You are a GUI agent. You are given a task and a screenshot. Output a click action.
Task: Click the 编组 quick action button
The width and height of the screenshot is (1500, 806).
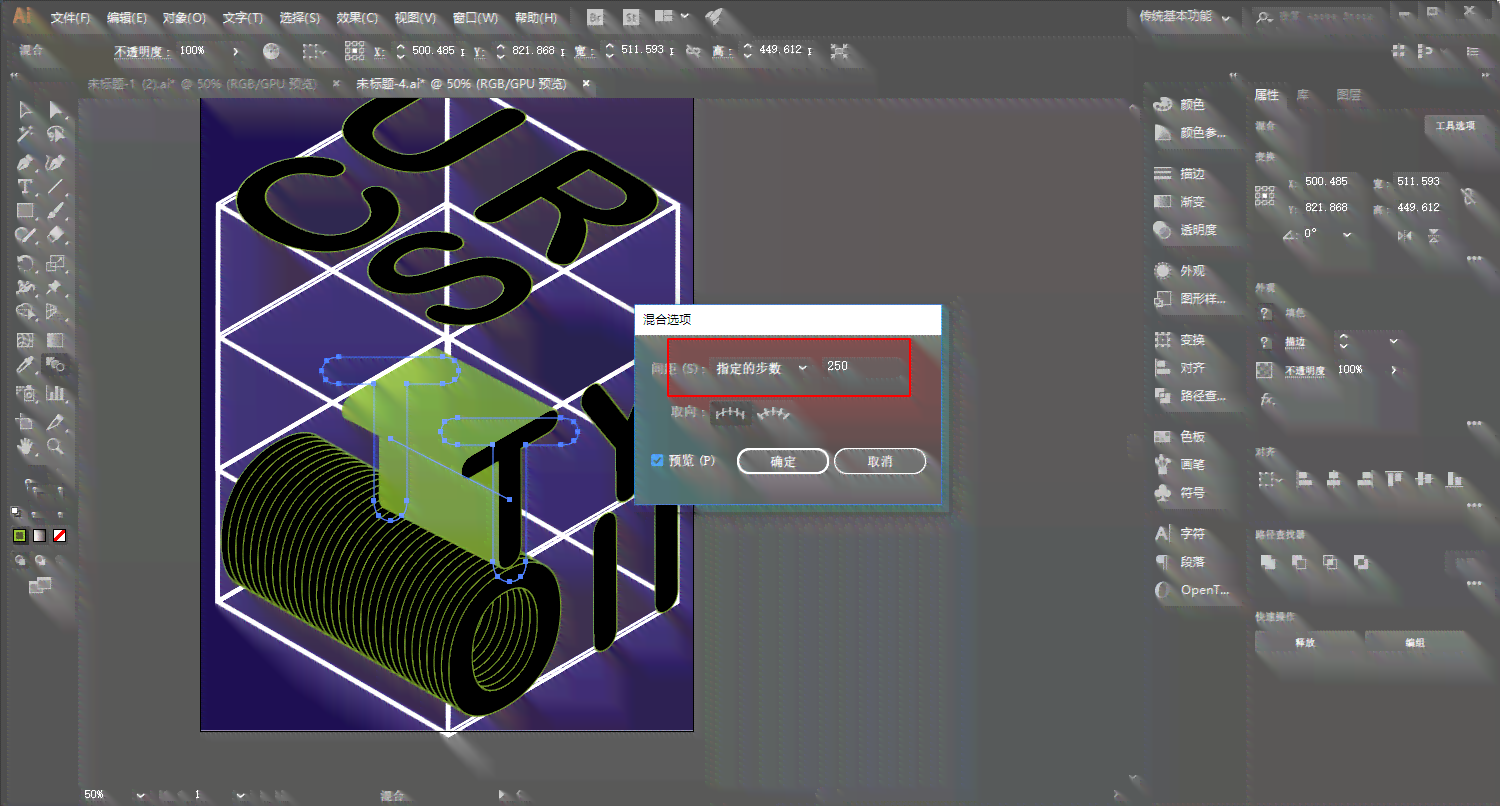coord(1415,642)
